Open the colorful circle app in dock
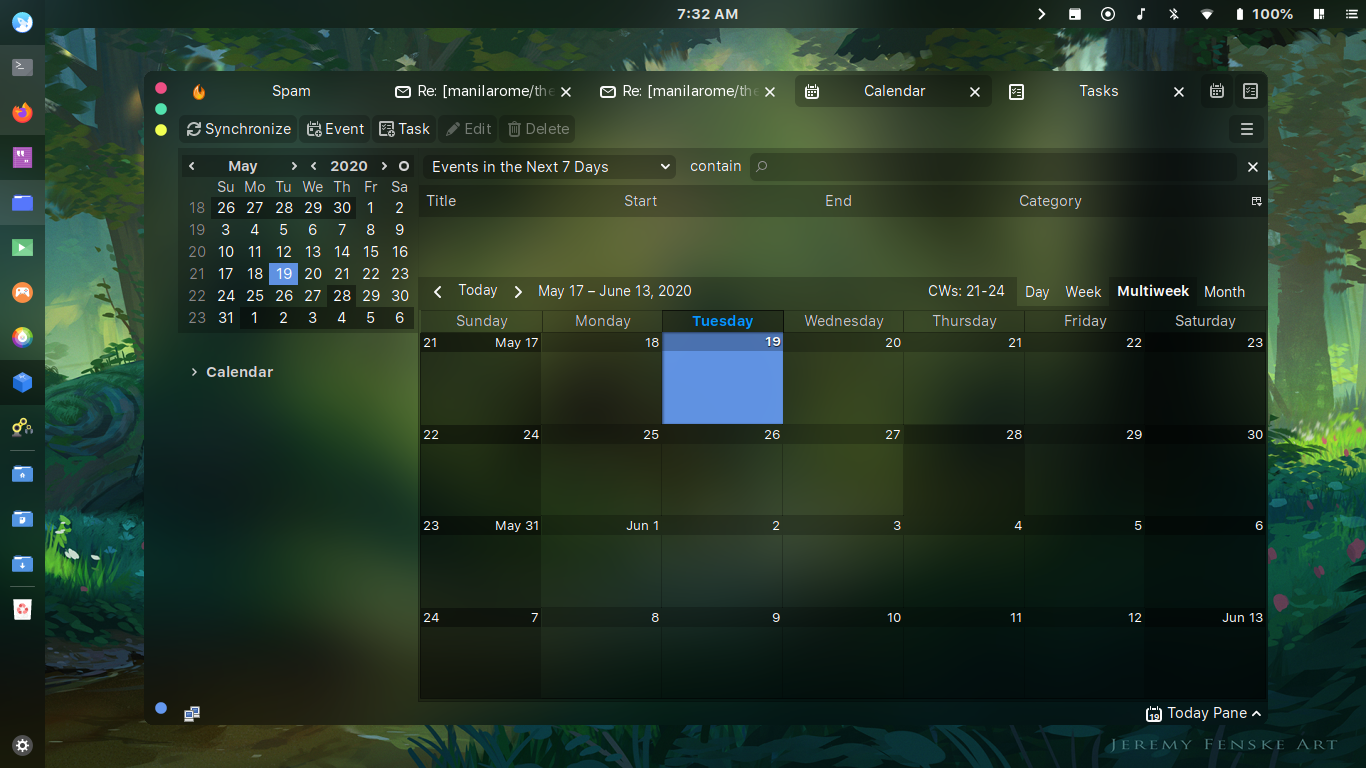The image size is (1366, 768). pos(22,337)
